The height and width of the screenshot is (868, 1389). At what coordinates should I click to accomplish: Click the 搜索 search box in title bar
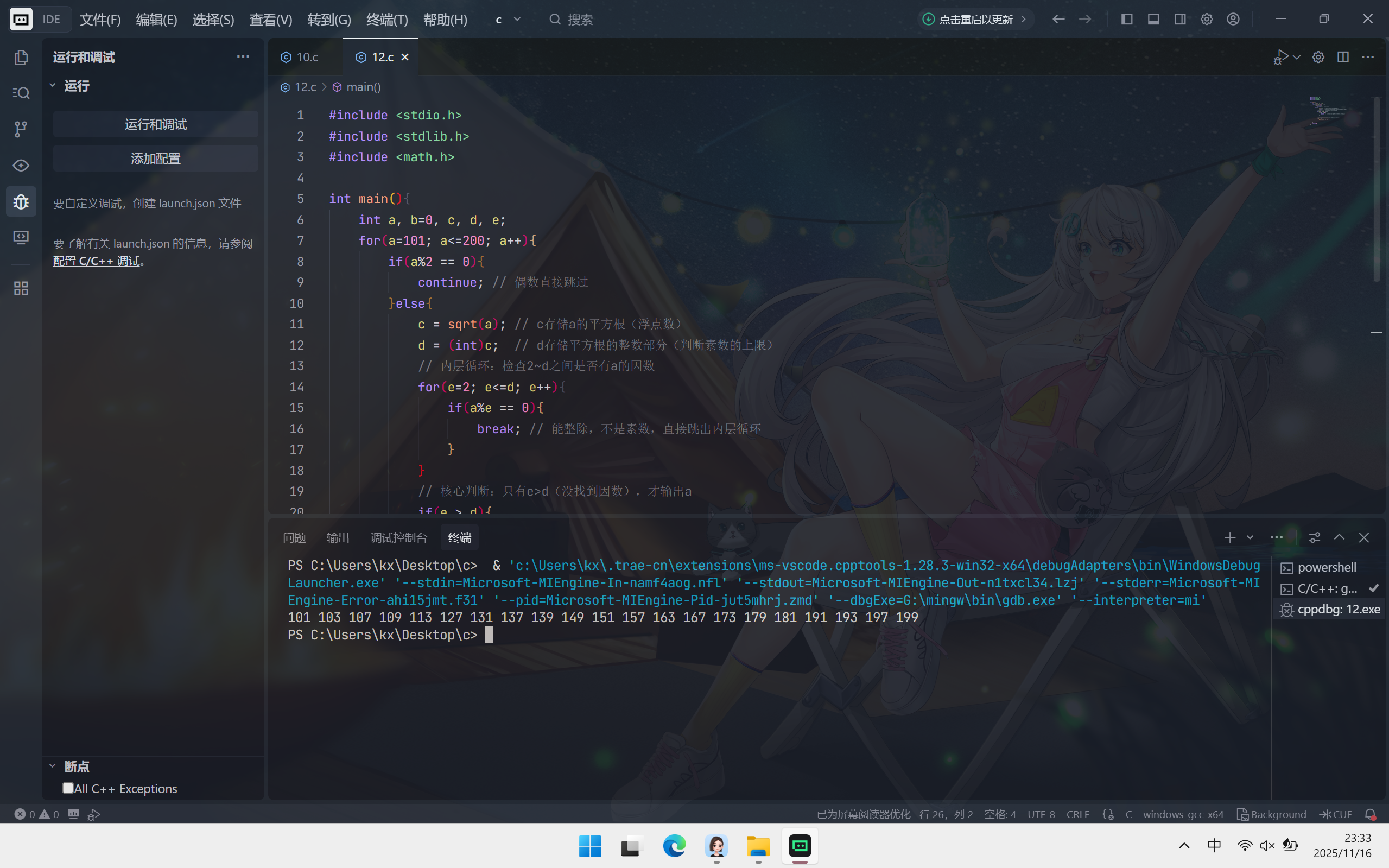pyautogui.click(x=580, y=20)
